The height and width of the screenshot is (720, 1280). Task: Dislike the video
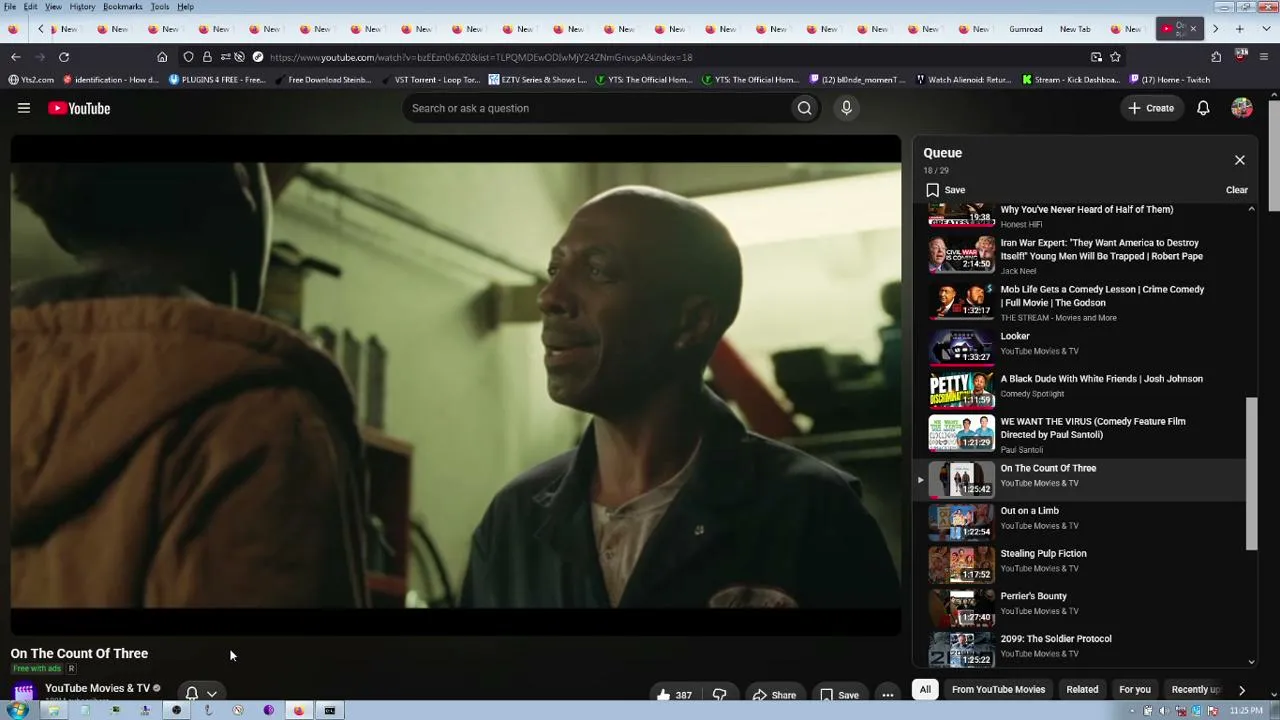tap(719, 695)
